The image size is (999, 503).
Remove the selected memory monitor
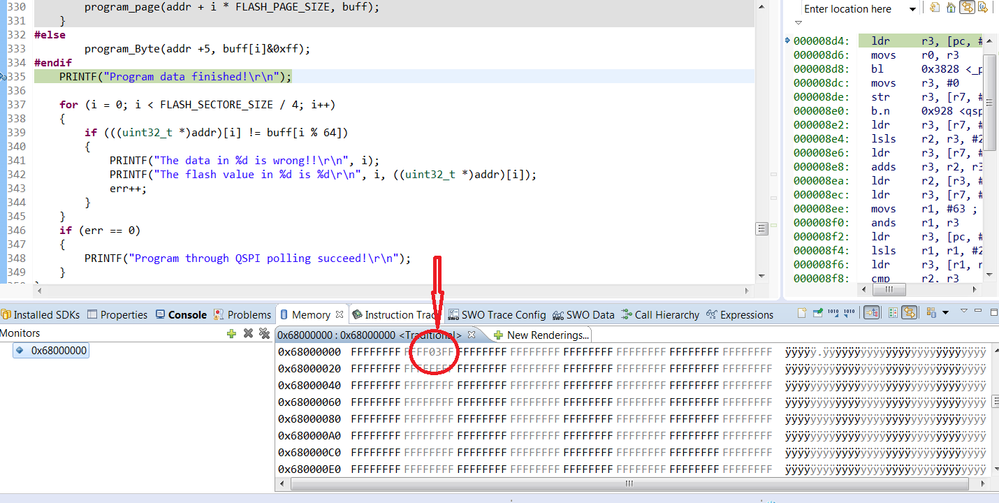point(248,333)
